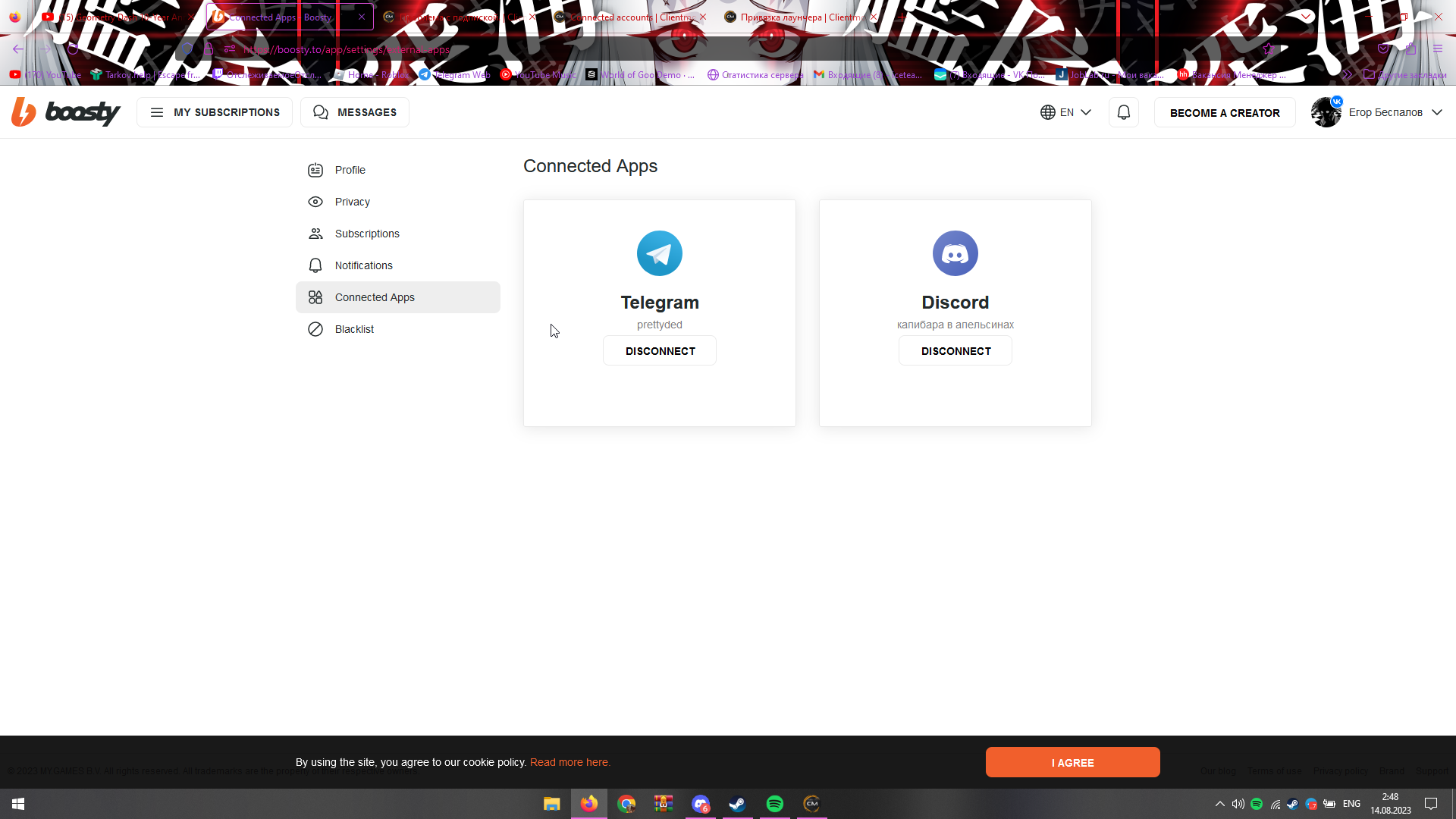Disconnect the Telegram account
The height and width of the screenshot is (819, 1456).
point(660,351)
